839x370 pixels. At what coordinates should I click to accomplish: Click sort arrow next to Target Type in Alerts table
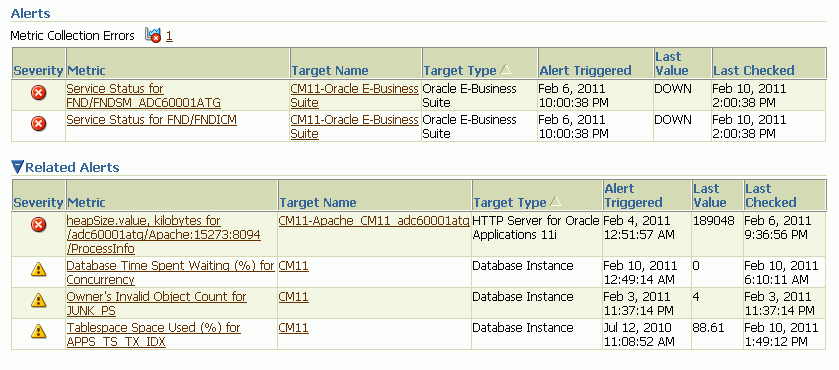[x=505, y=70]
